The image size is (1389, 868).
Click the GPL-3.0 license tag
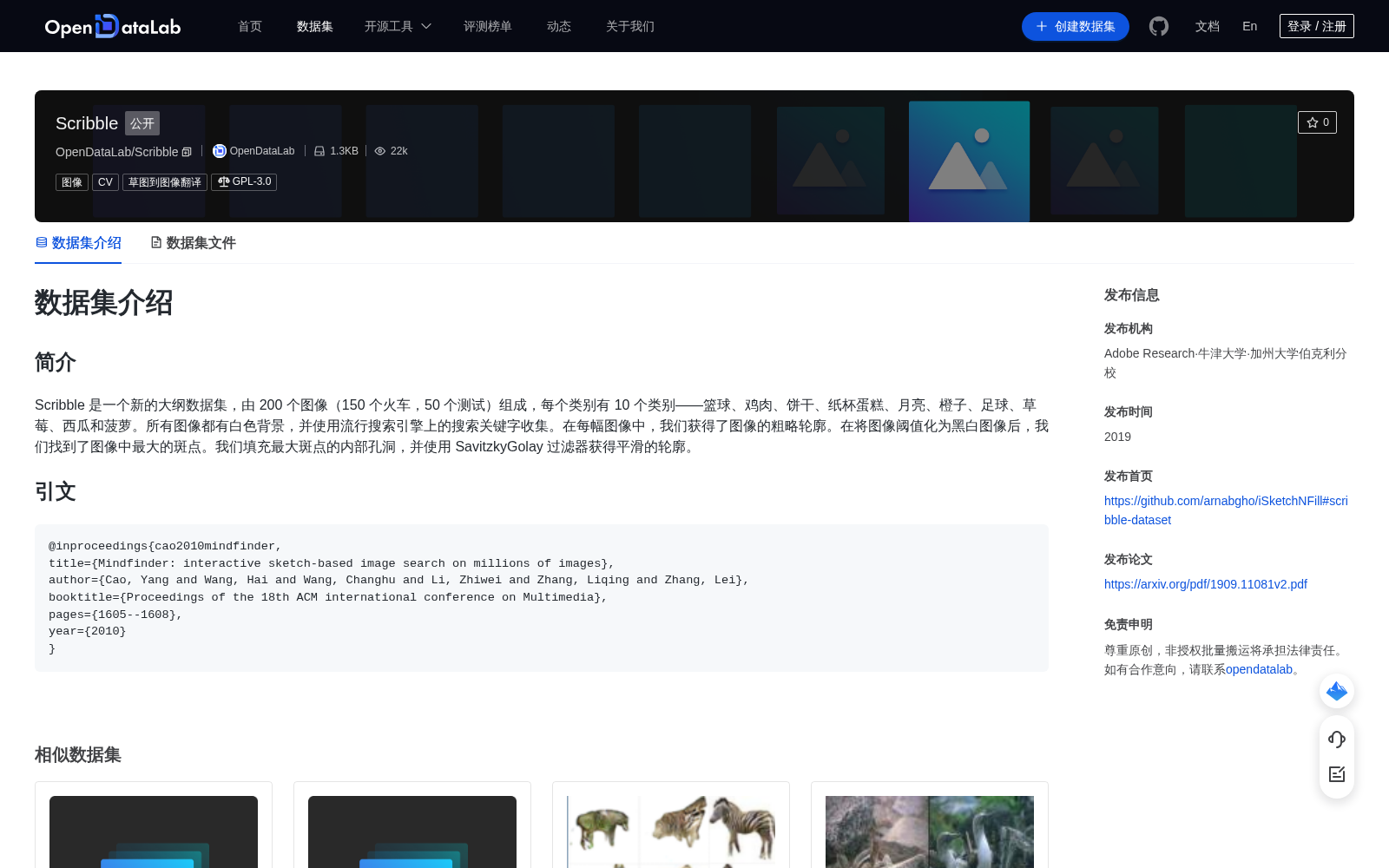point(244,182)
